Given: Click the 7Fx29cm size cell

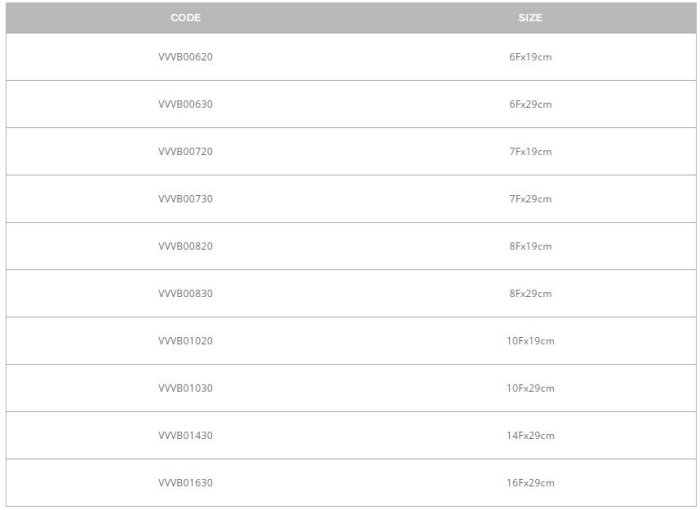Looking at the screenshot, I should [530, 199].
